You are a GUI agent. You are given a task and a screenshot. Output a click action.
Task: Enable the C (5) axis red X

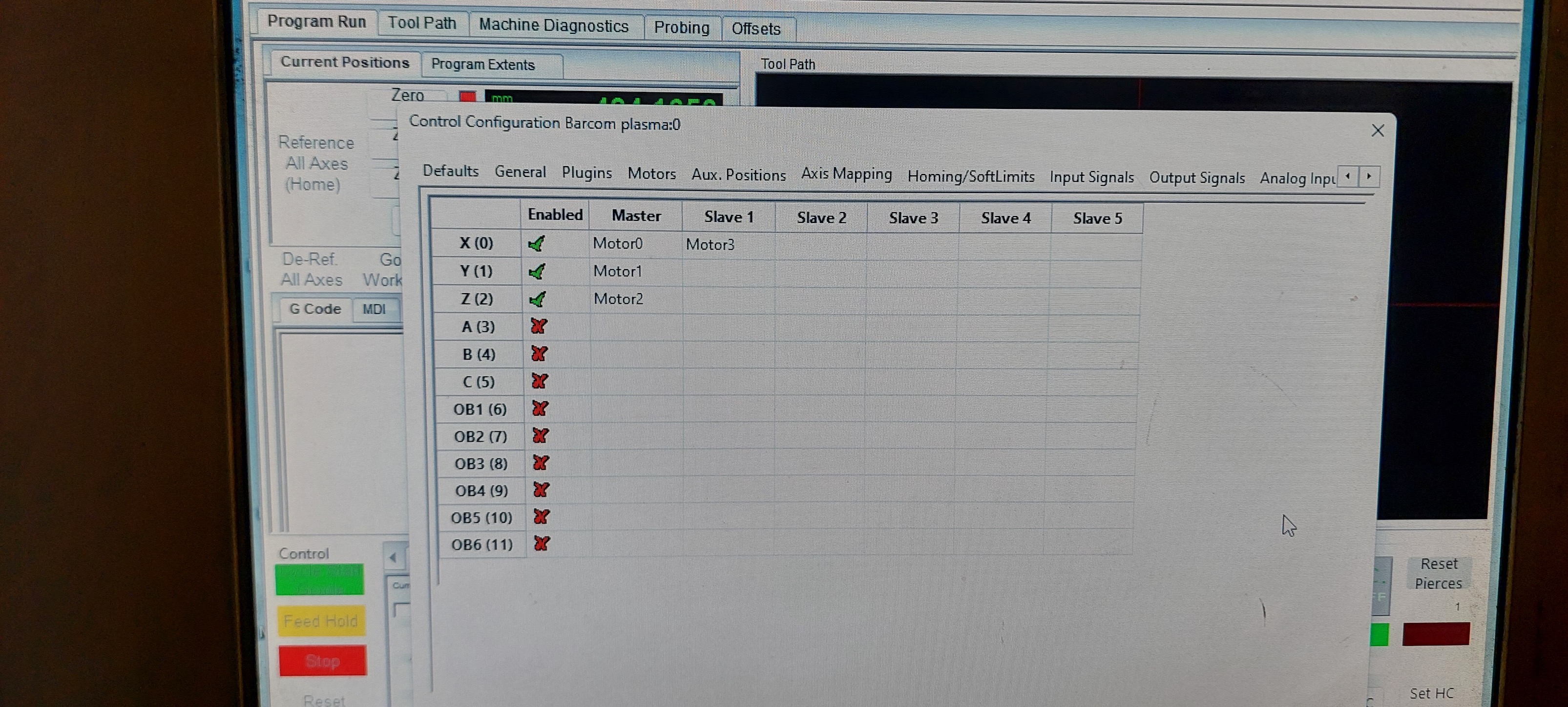pyautogui.click(x=539, y=381)
